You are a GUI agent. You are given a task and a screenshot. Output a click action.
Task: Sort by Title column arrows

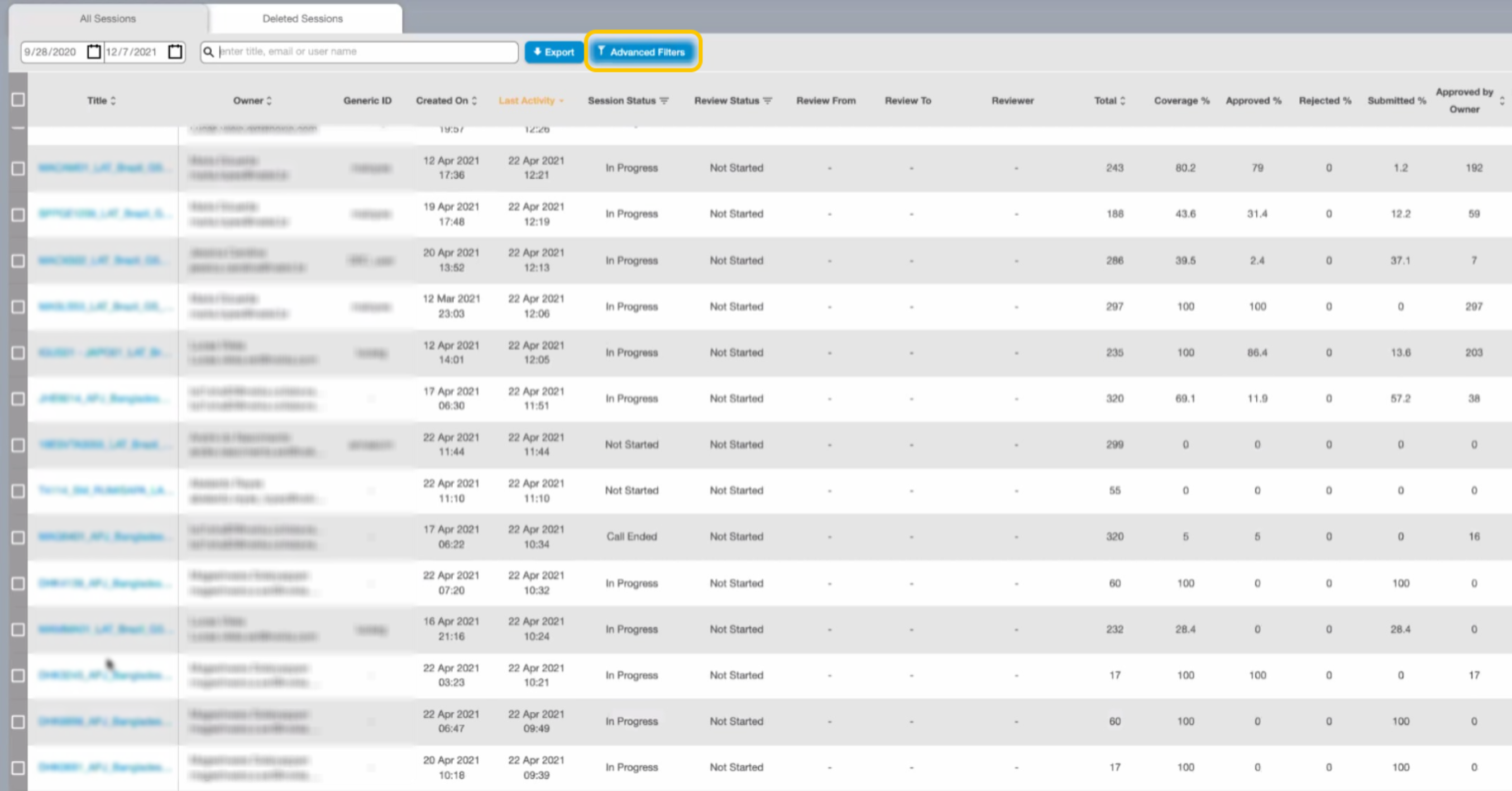pos(113,101)
